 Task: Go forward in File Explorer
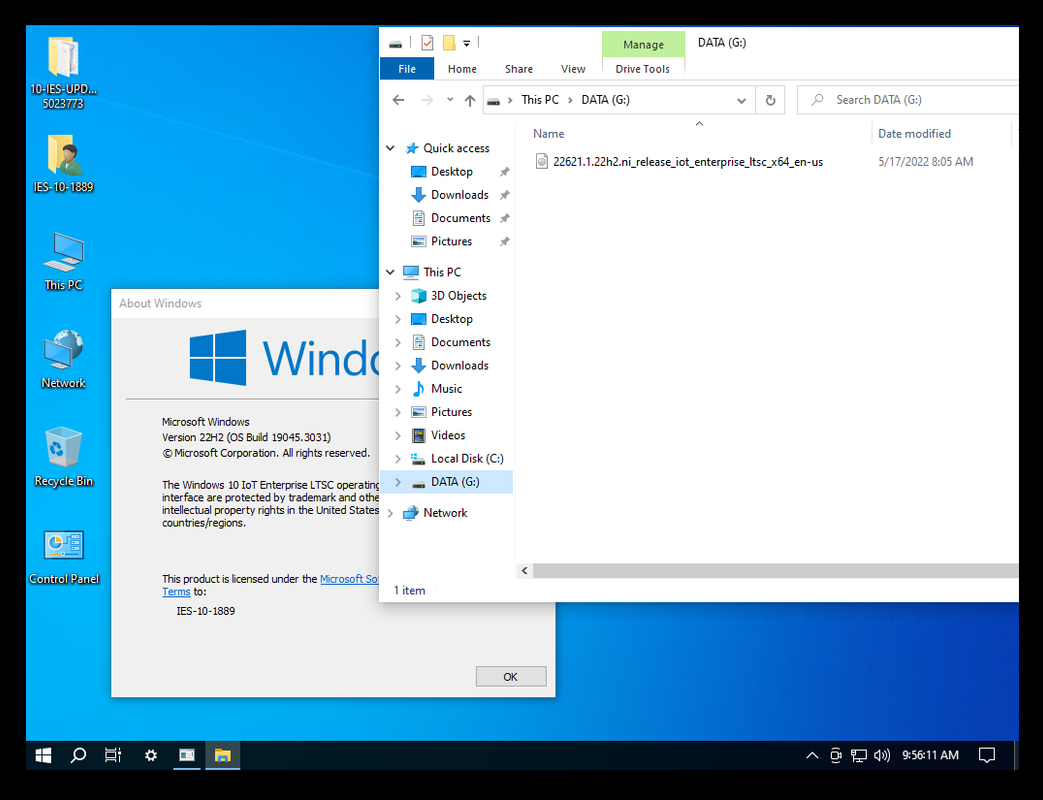coord(427,100)
